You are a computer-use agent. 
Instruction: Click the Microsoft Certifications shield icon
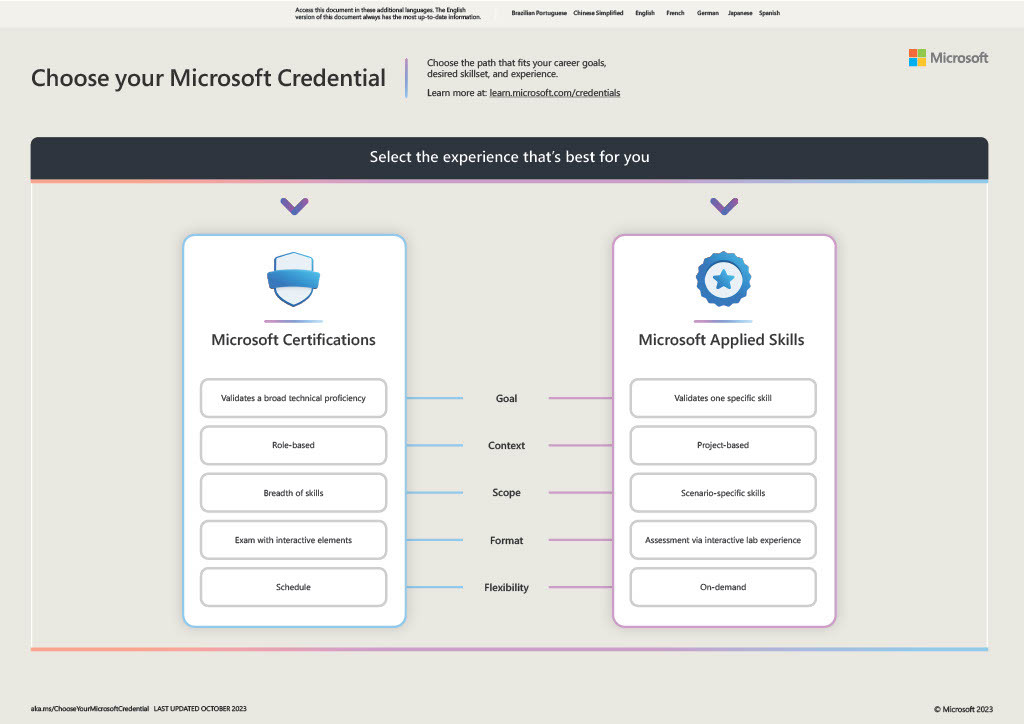tap(293, 279)
